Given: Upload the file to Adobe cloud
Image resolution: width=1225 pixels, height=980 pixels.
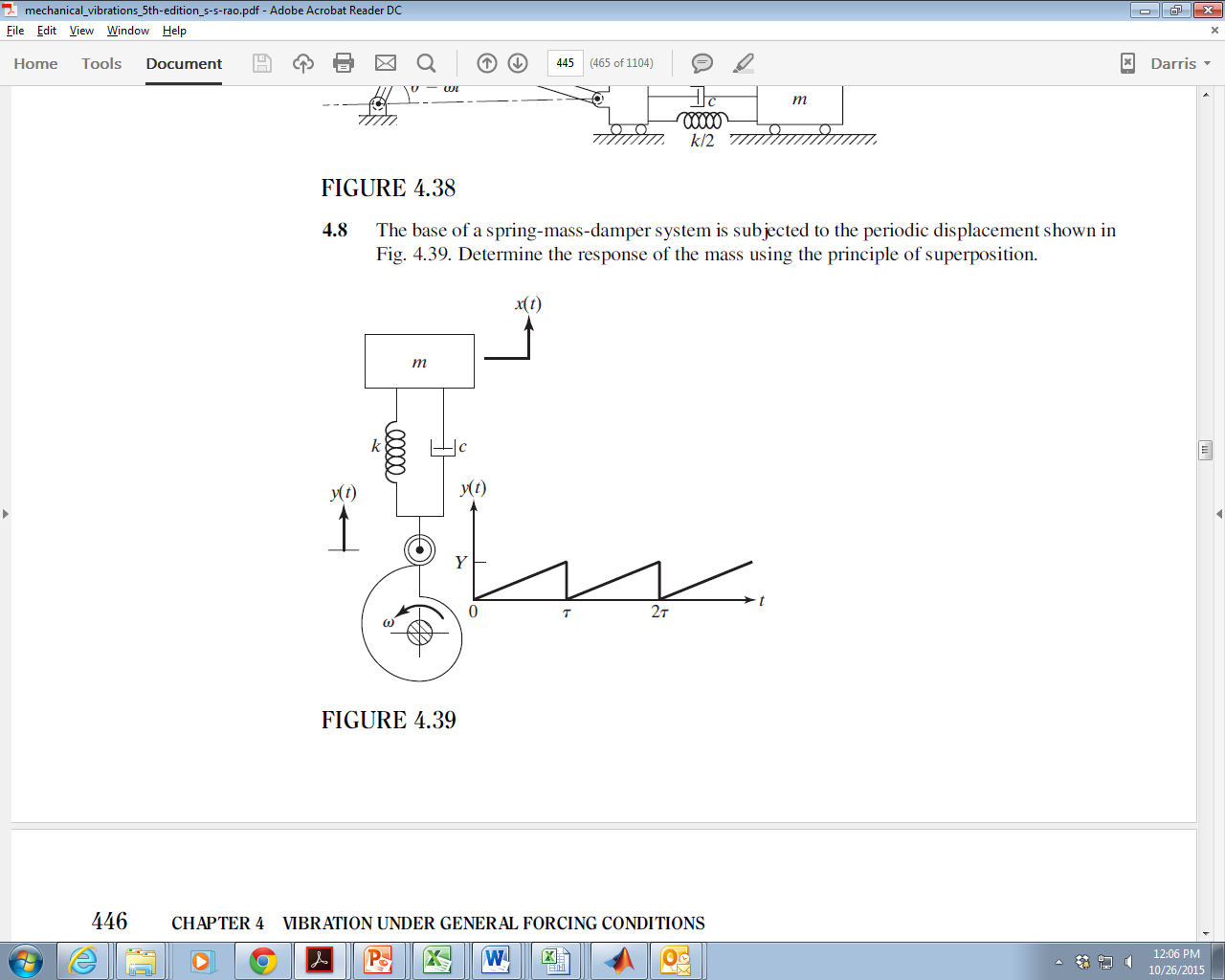Looking at the screenshot, I should (x=302, y=63).
